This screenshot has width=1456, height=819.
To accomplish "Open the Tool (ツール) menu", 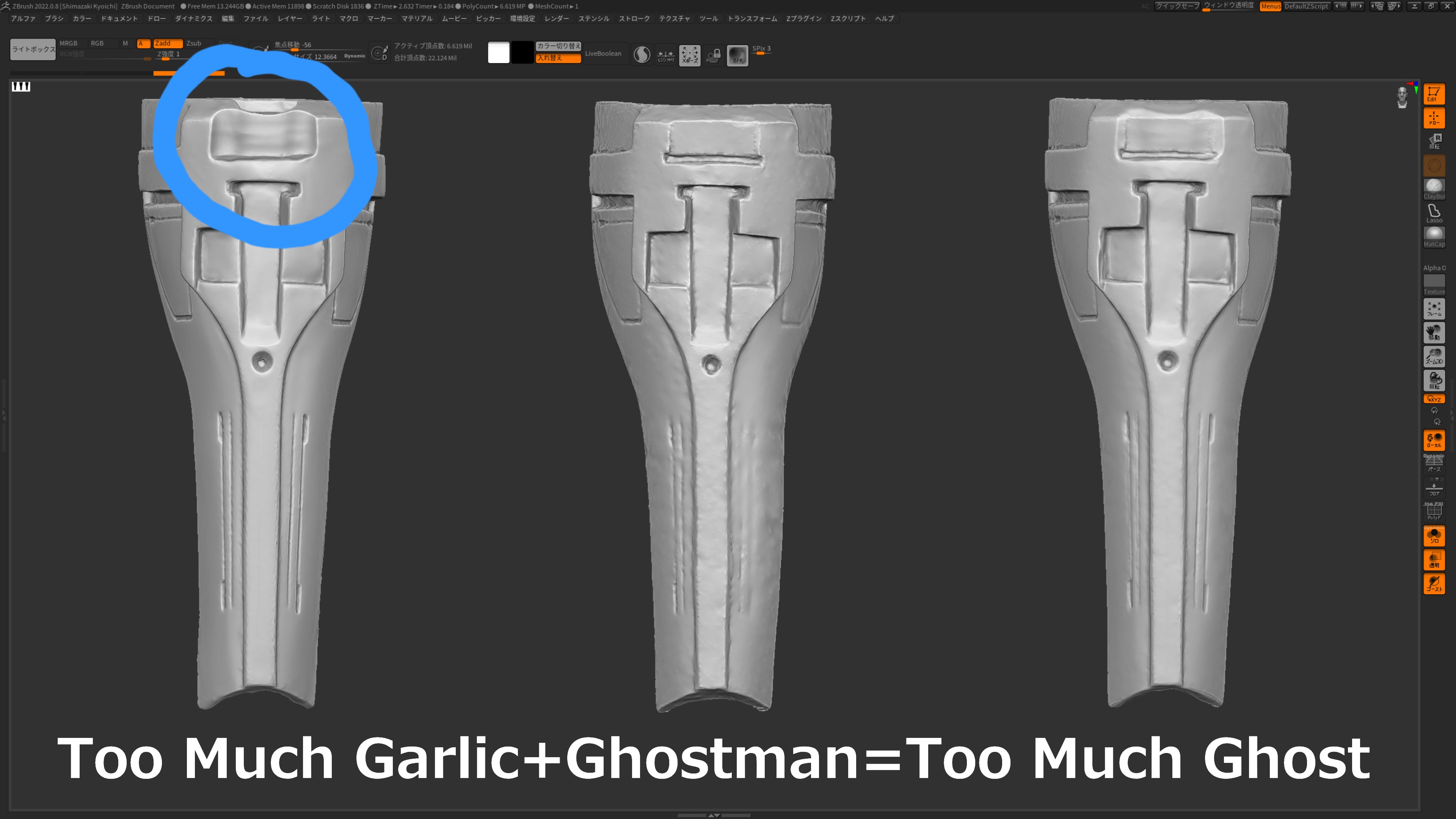I will (708, 19).
